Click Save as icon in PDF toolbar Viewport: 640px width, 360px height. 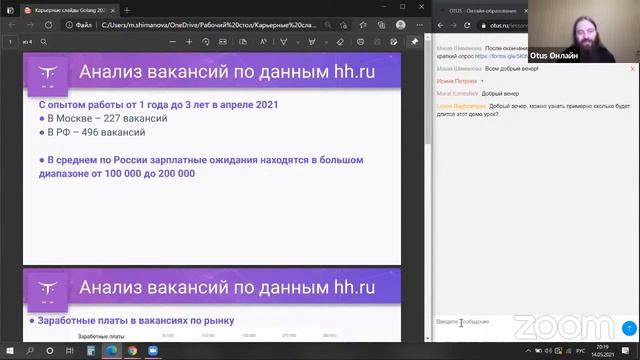coord(393,42)
